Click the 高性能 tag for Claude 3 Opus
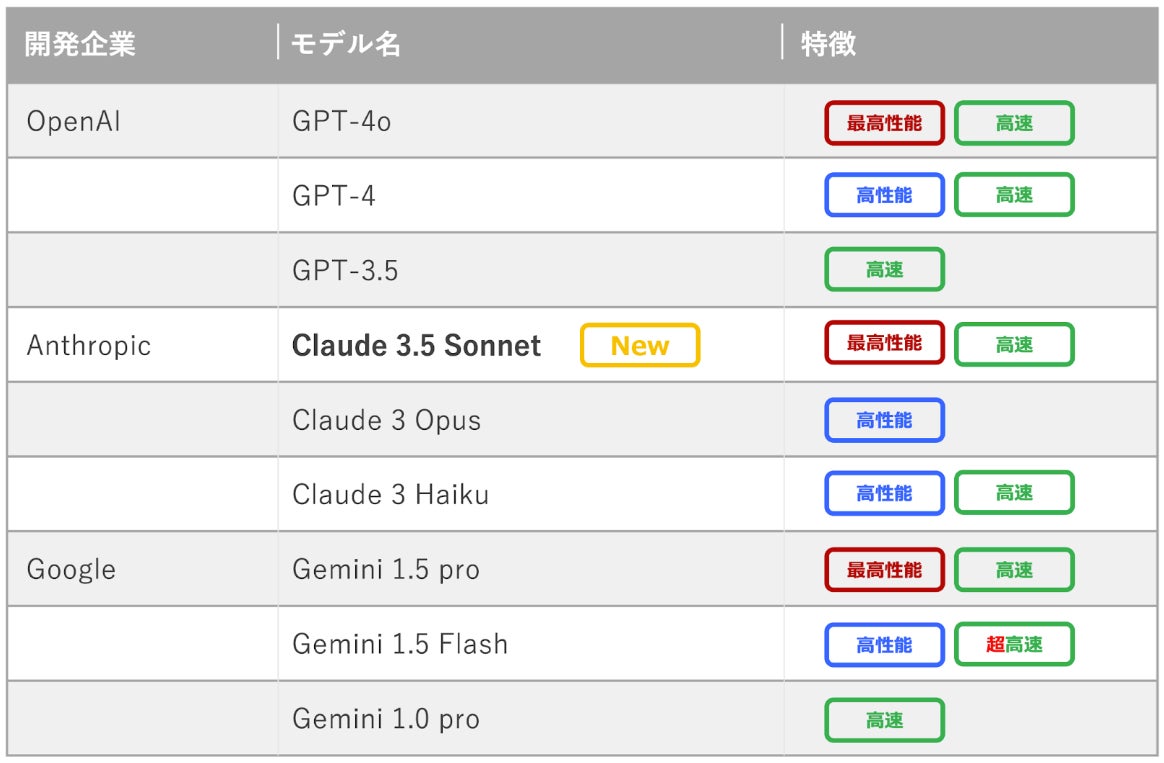Screen dimensions: 1164x763 pos(884,420)
